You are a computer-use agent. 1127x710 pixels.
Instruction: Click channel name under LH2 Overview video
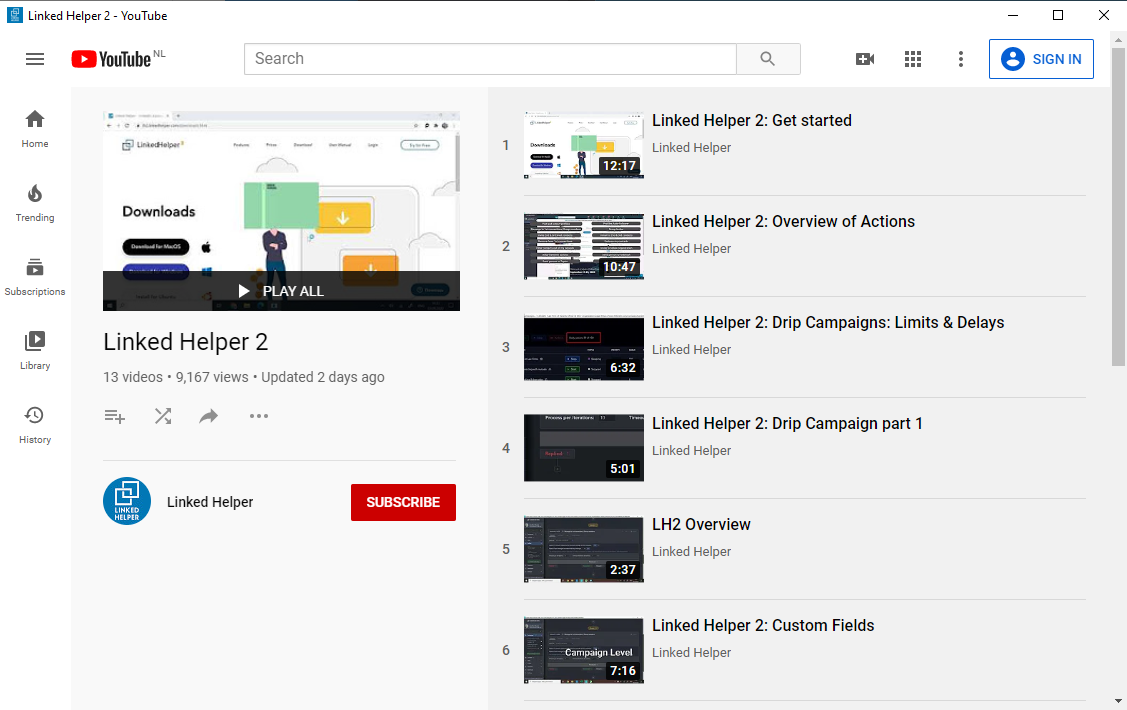691,551
